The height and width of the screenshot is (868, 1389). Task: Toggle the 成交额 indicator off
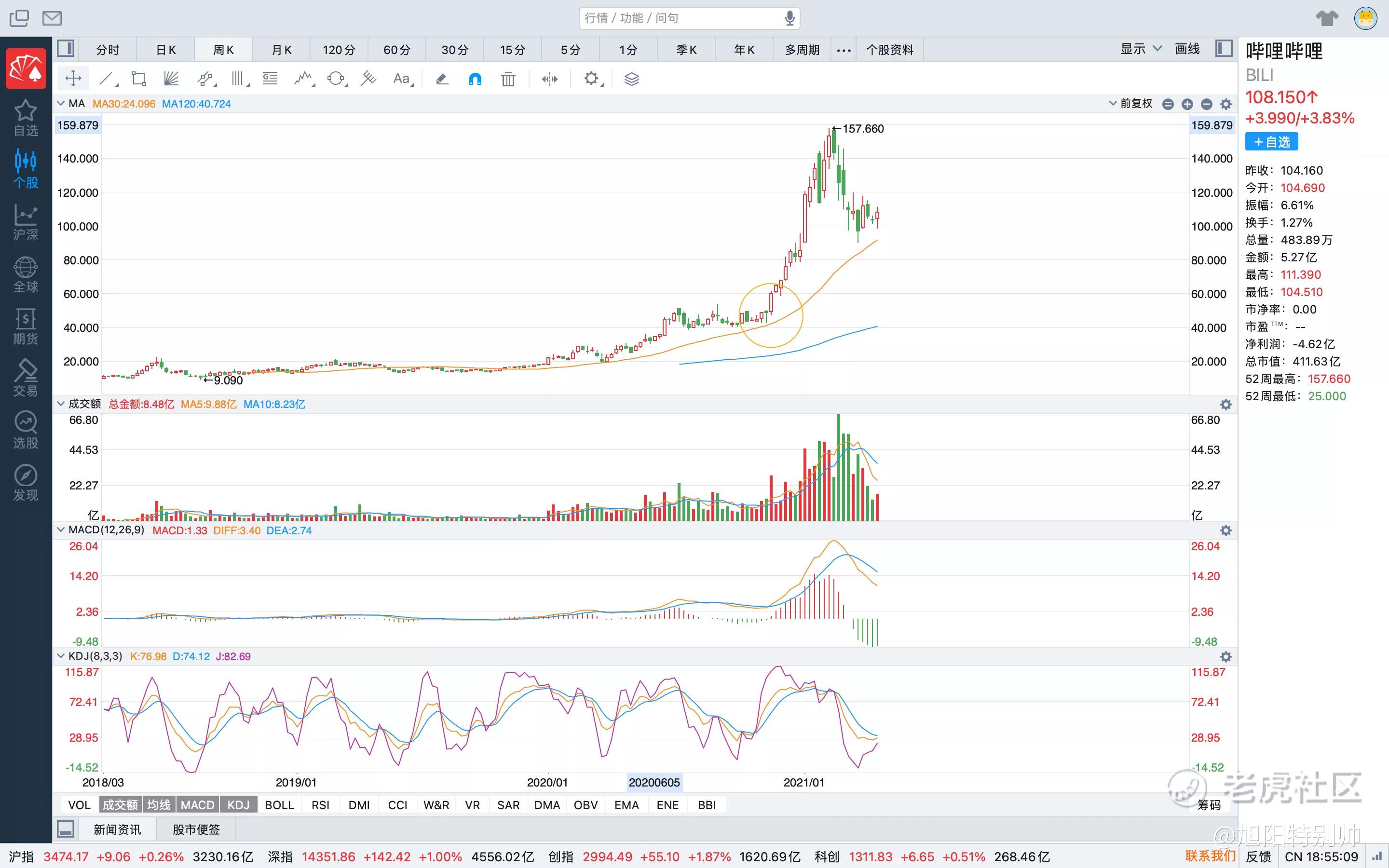coord(120,805)
